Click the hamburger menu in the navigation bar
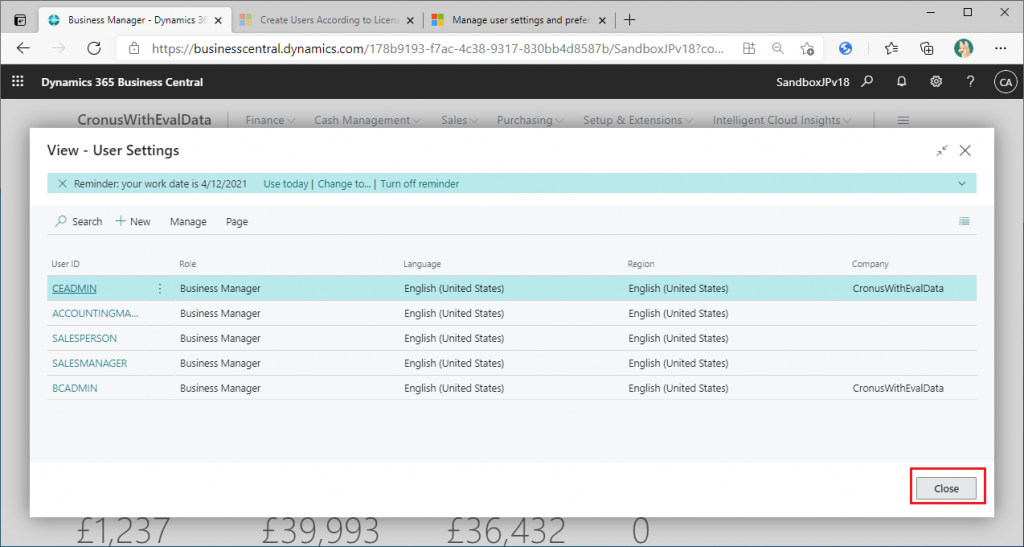The height and width of the screenshot is (547, 1024). (x=903, y=120)
